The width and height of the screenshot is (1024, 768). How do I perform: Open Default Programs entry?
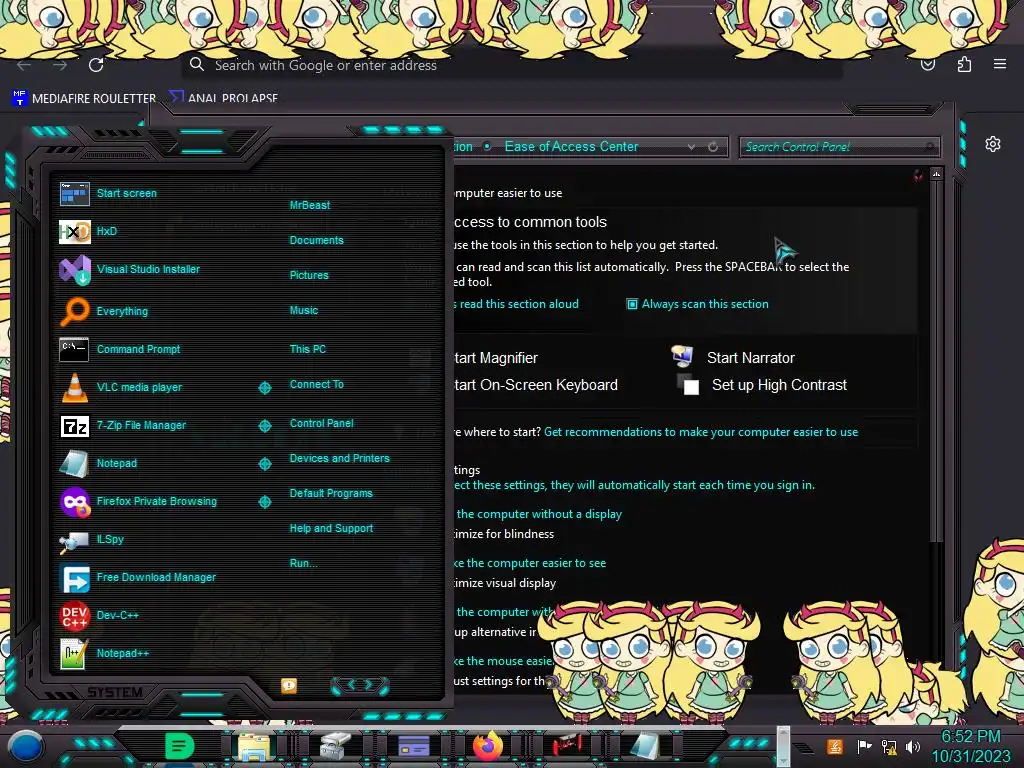(330, 493)
